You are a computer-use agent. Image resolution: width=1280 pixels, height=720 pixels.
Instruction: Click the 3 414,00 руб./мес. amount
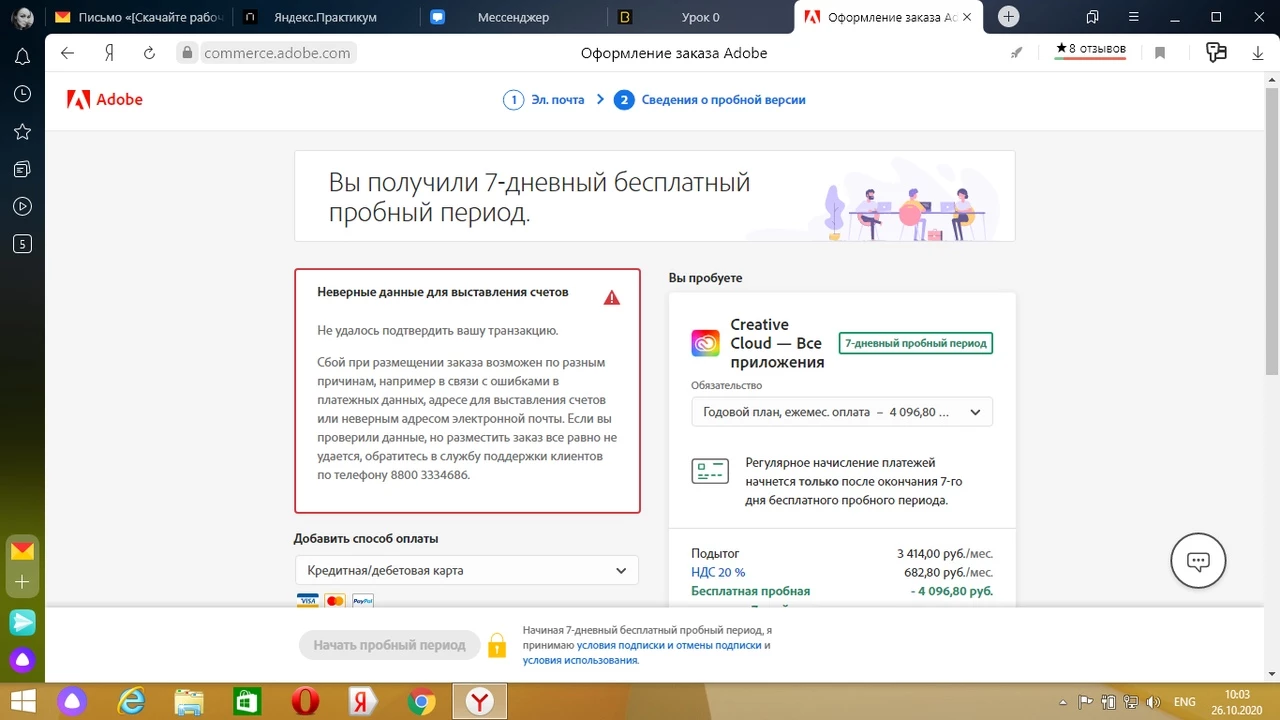point(945,553)
